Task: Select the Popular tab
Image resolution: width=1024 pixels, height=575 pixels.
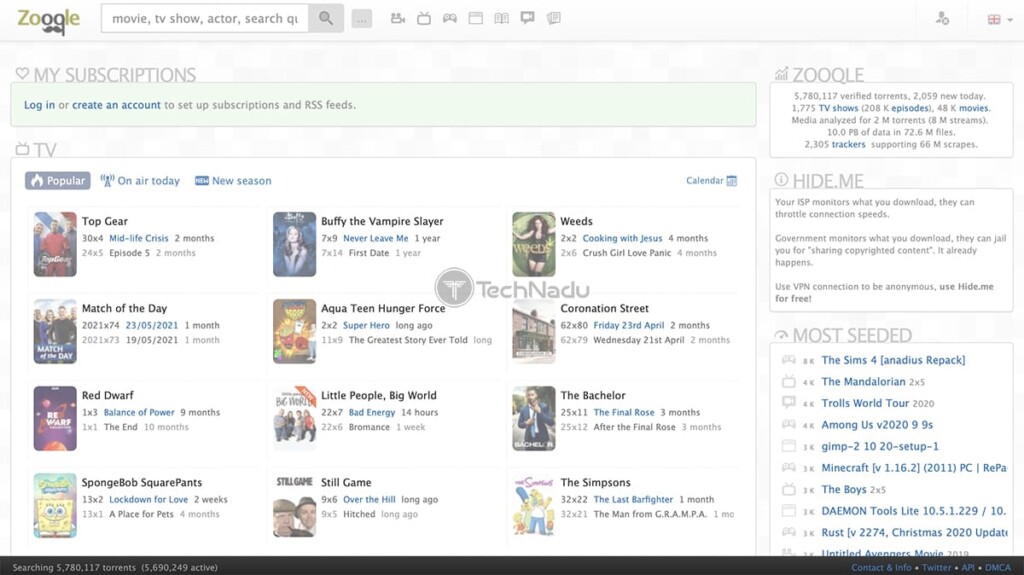Action: [x=57, y=181]
